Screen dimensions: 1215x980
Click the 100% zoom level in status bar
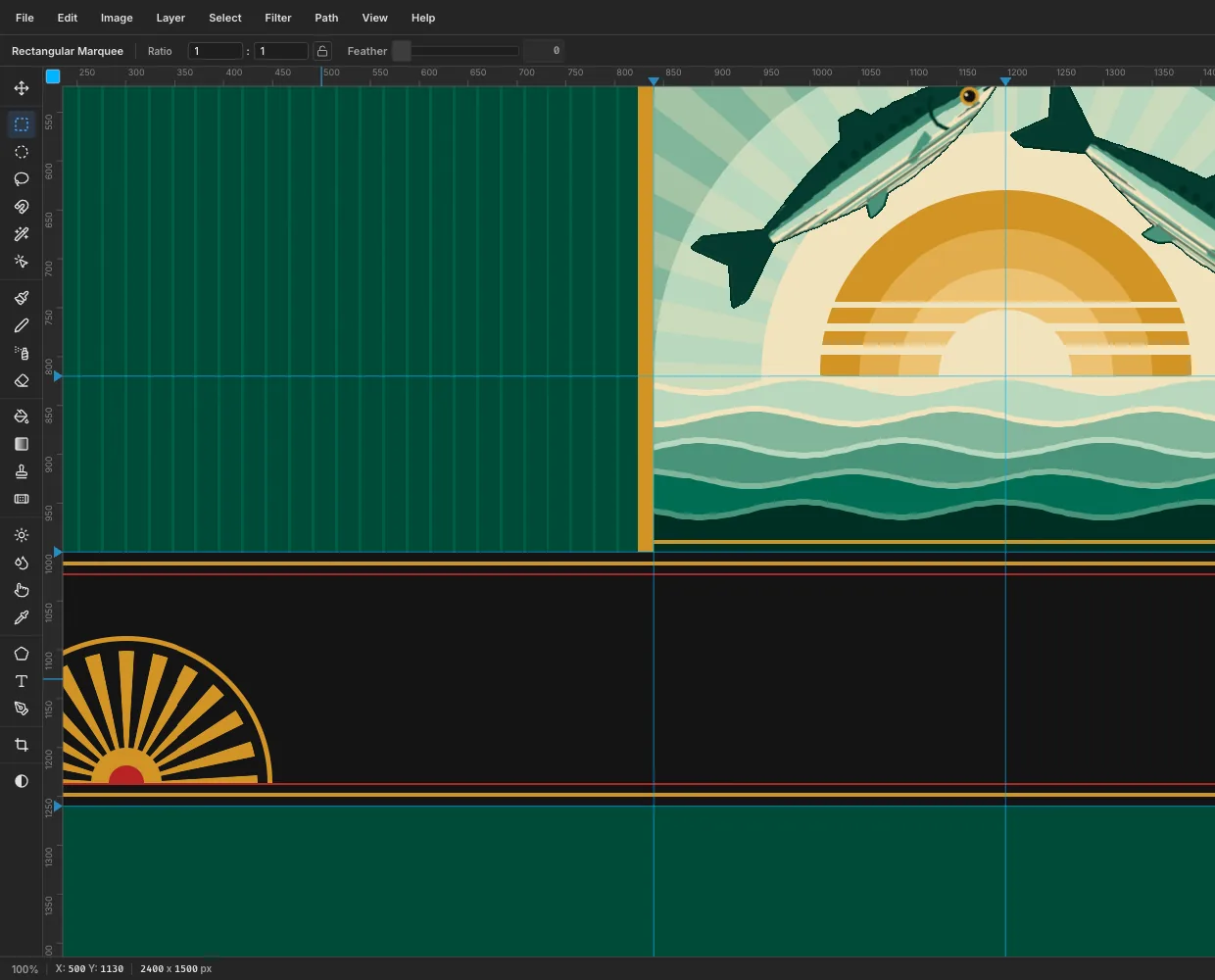[24, 969]
